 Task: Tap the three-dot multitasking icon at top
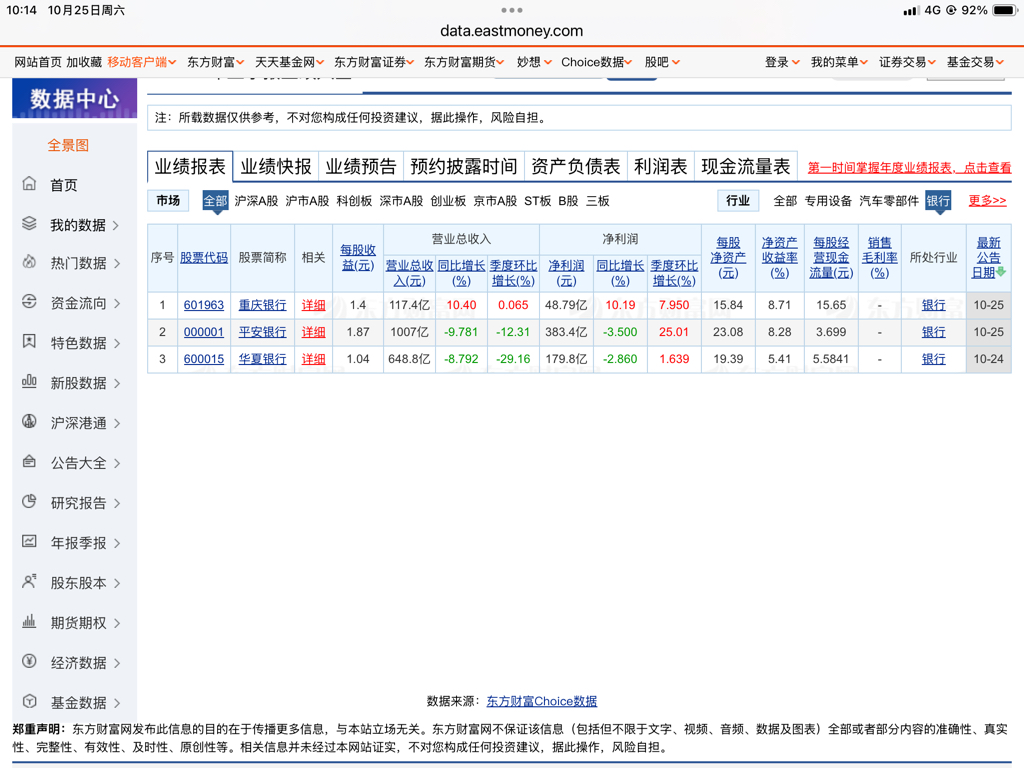click(x=511, y=10)
